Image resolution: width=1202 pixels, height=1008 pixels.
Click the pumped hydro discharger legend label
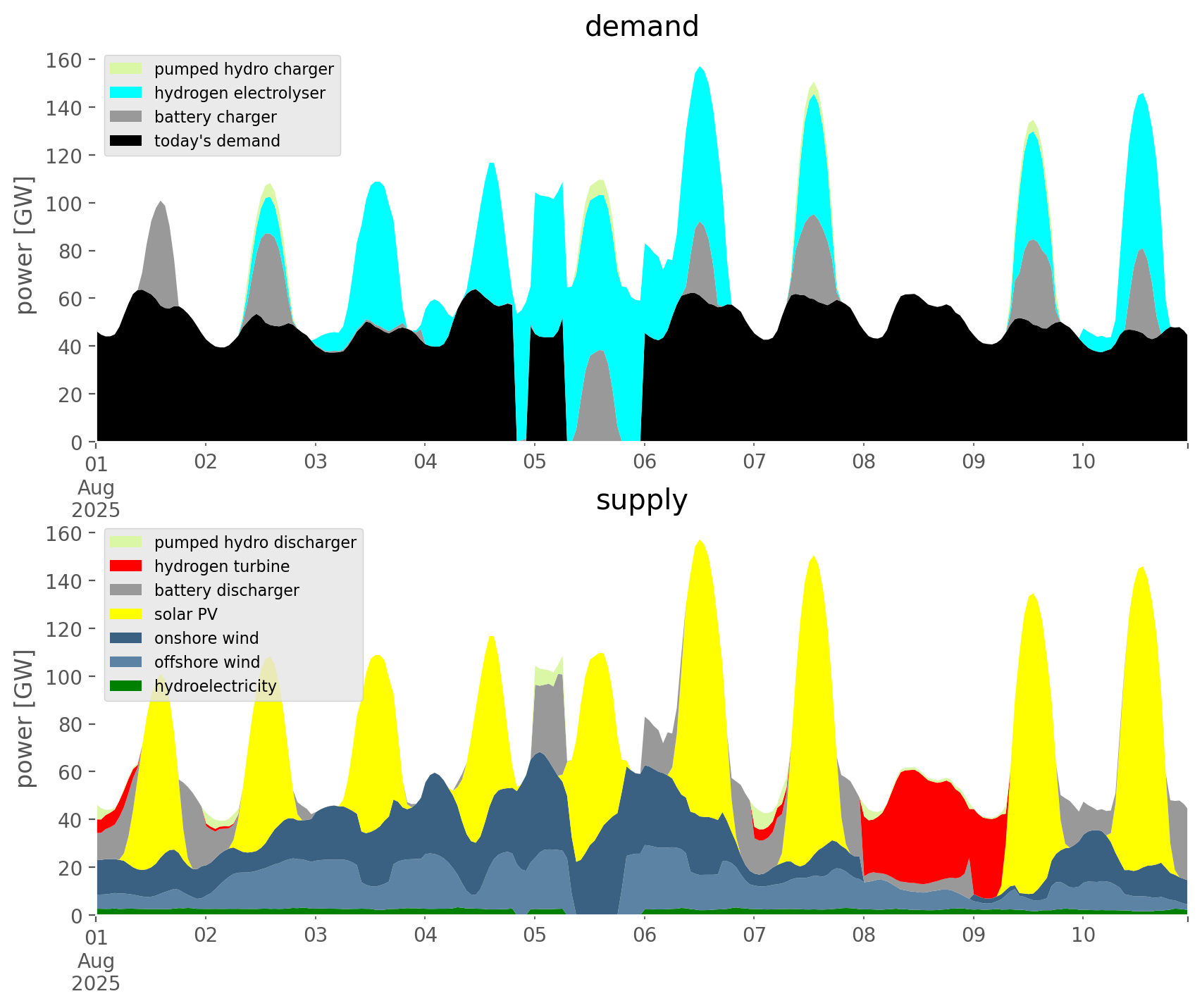coord(255,542)
